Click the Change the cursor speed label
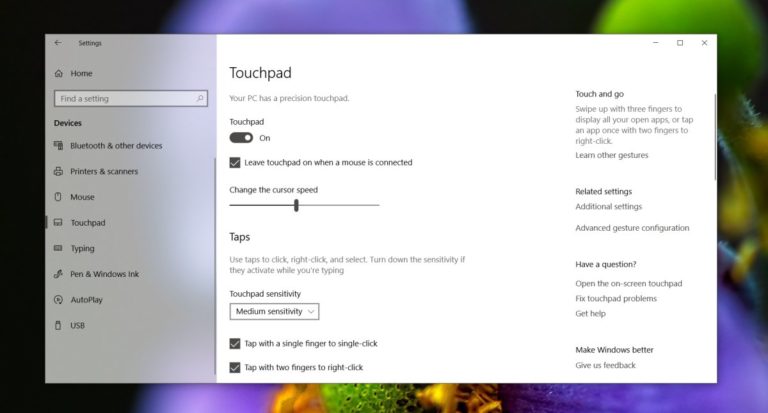Image resolution: width=768 pixels, height=413 pixels. pos(273,190)
